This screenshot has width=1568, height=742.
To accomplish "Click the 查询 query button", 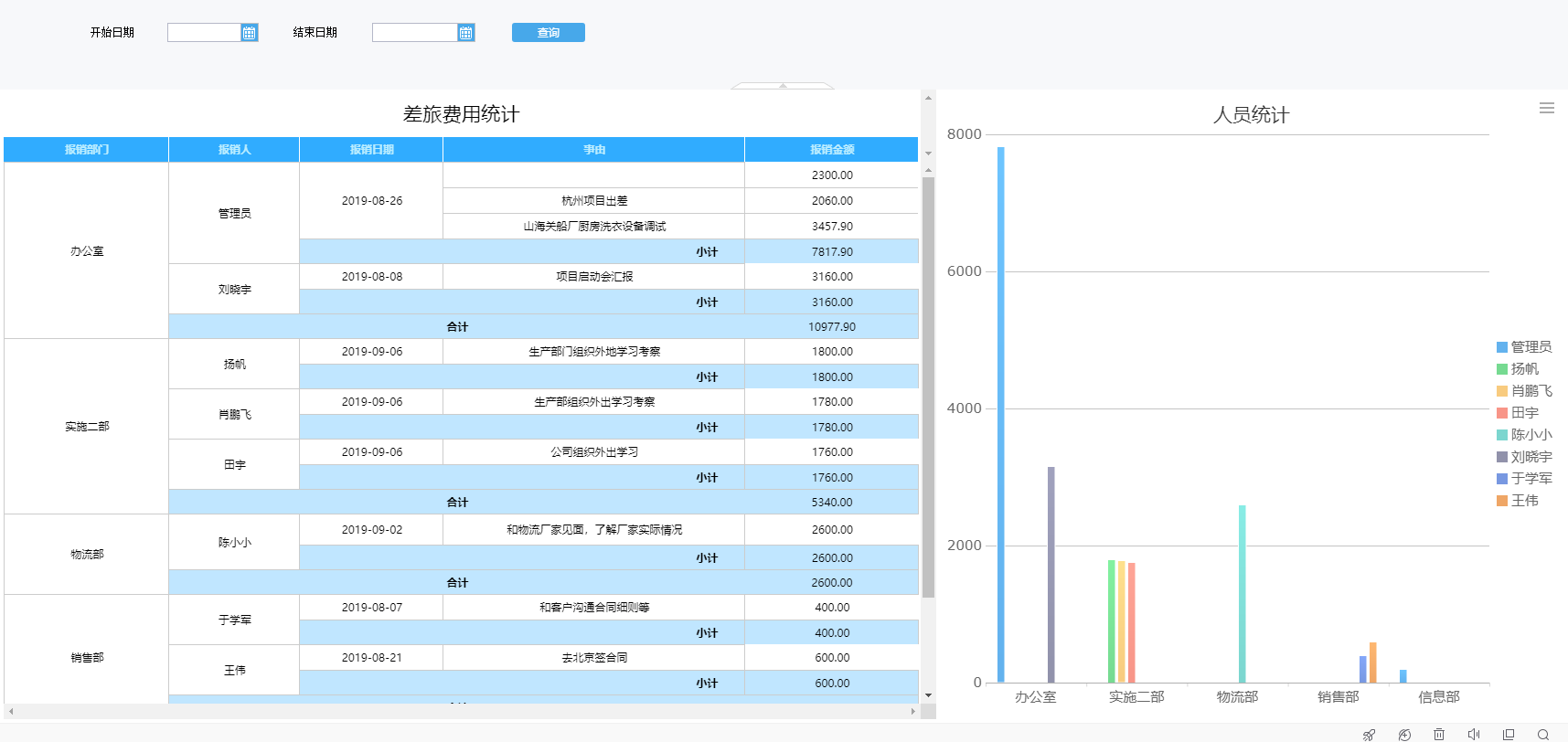I will 548,33.
